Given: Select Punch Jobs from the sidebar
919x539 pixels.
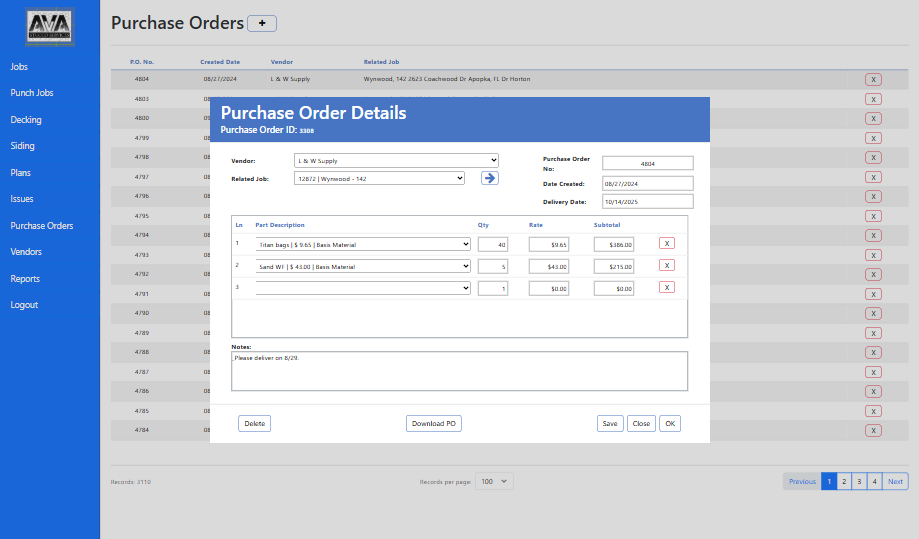Looking at the screenshot, I should pyautogui.click(x=32, y=93).
